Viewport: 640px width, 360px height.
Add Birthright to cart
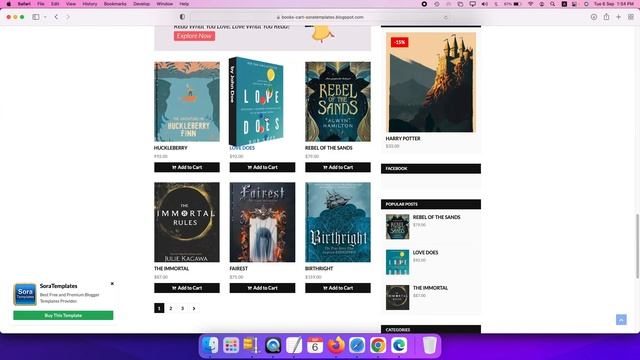coord(338,288)
